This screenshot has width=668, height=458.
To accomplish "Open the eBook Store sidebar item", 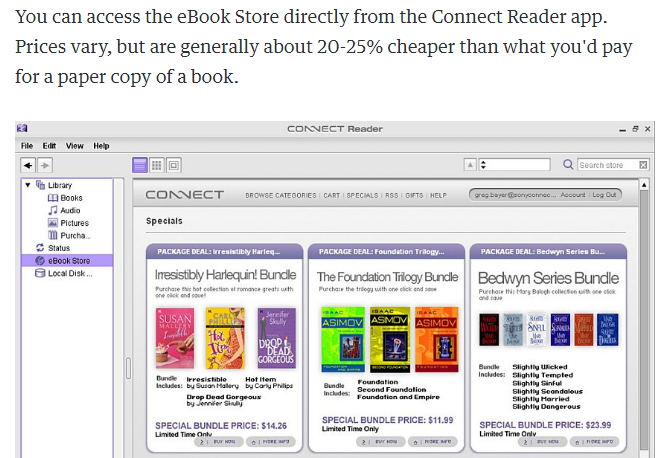I will (67, 261).
